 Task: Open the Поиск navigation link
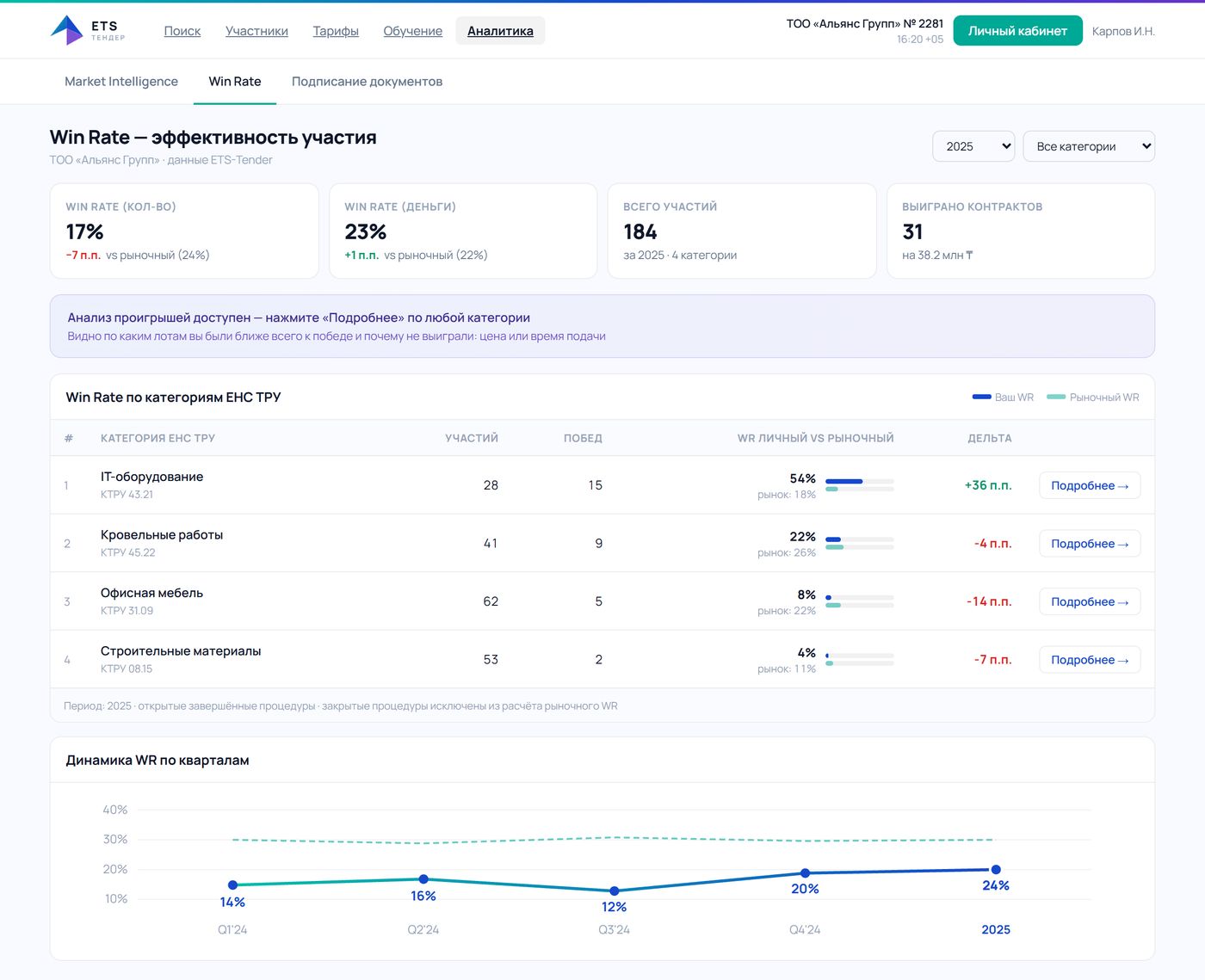(182, 31)
